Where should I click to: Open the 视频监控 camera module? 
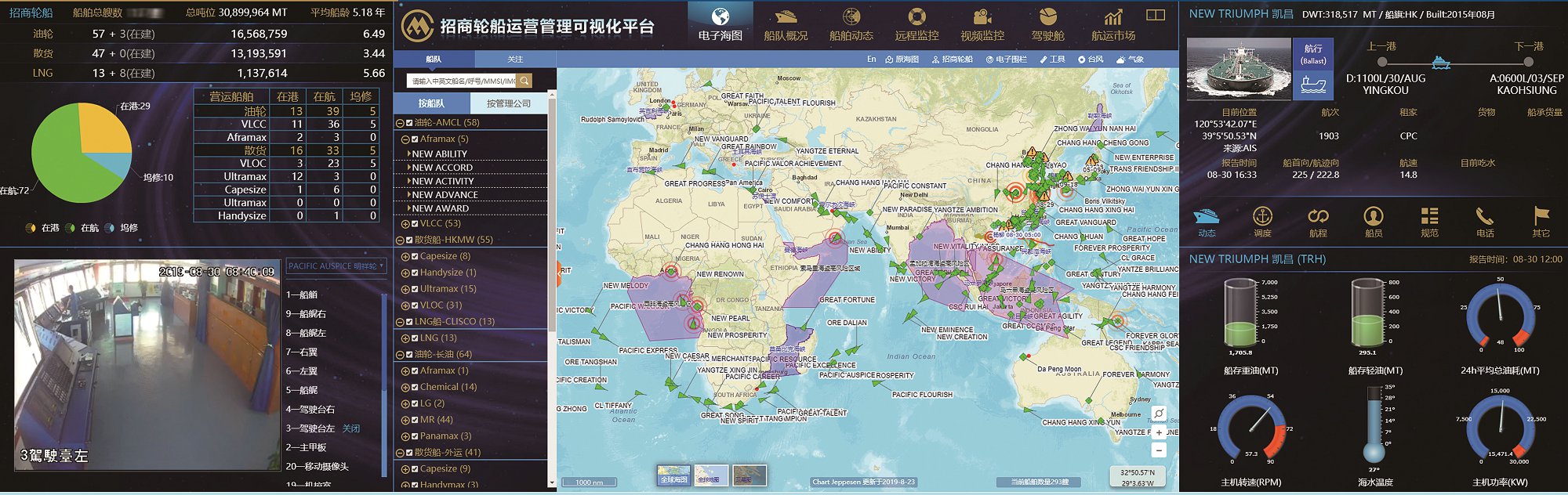coord(982,23)
